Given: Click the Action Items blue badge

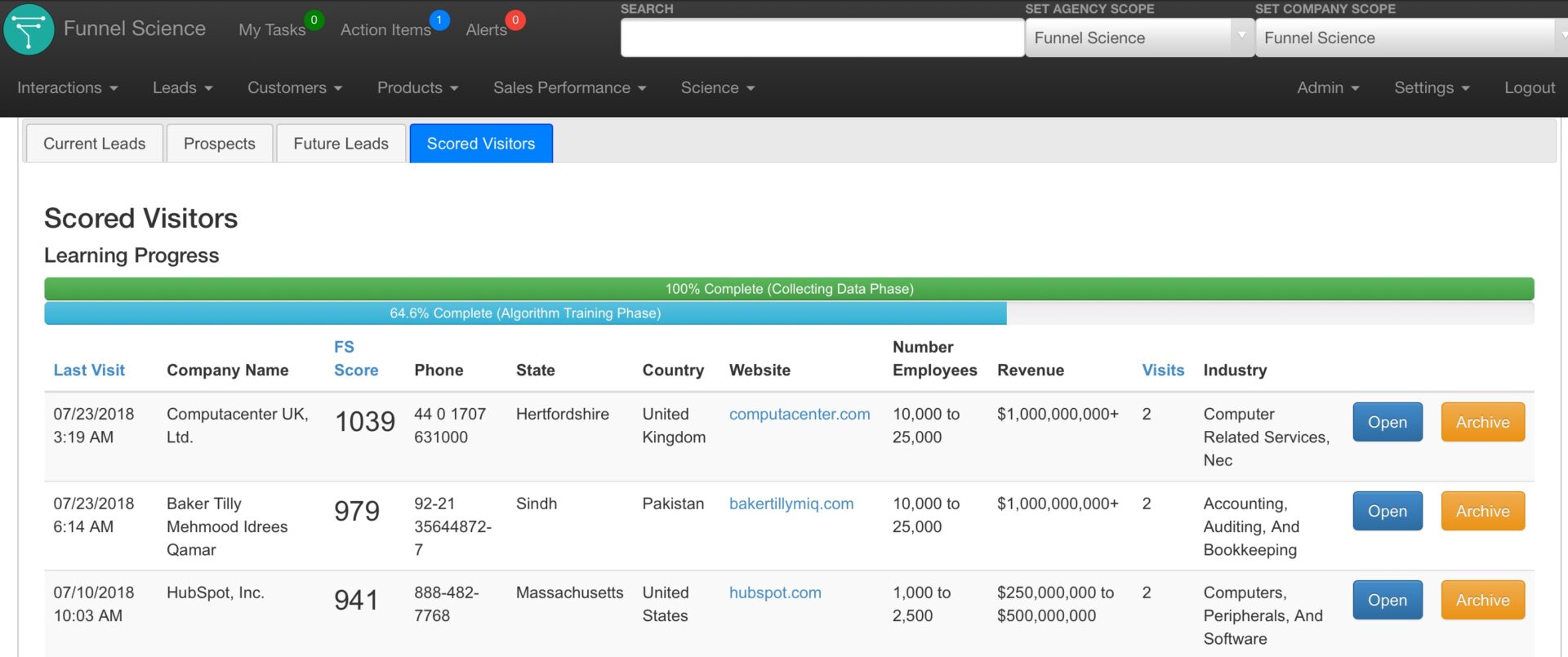Looking at the screenshot, I should tap(439, 20).
